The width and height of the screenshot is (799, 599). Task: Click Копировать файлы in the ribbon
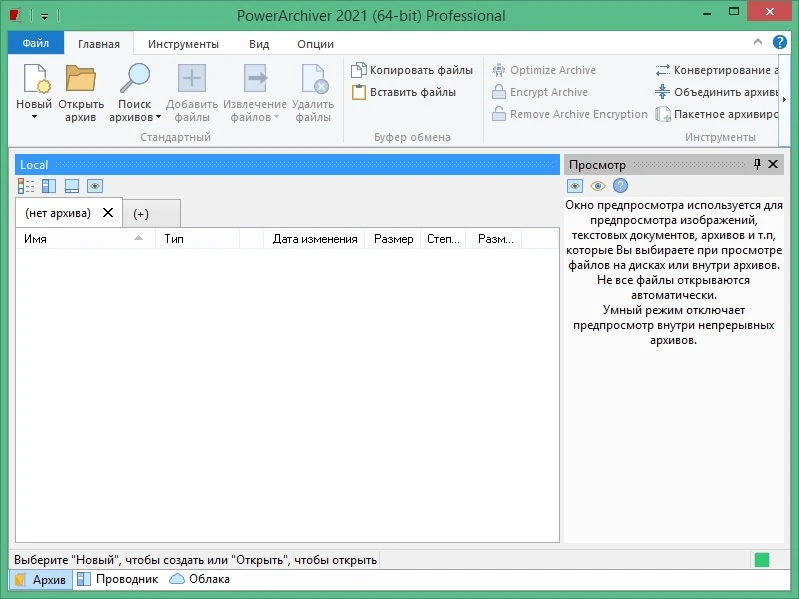[412, 70]
